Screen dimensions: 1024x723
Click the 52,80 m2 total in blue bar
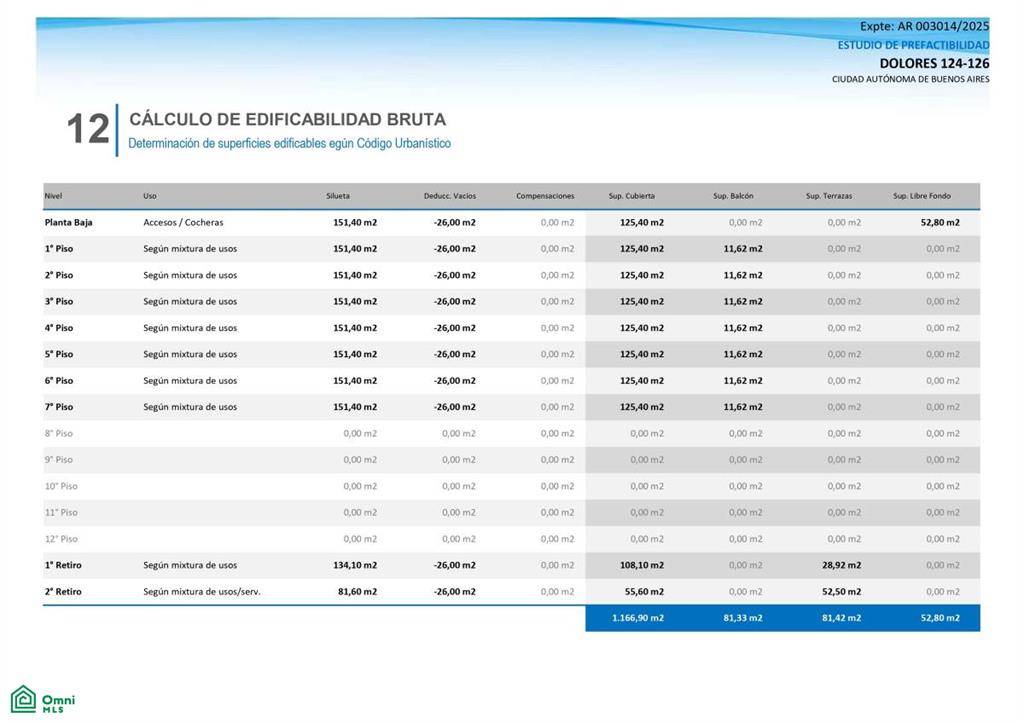pyautogui.click(x=940, y=618)
